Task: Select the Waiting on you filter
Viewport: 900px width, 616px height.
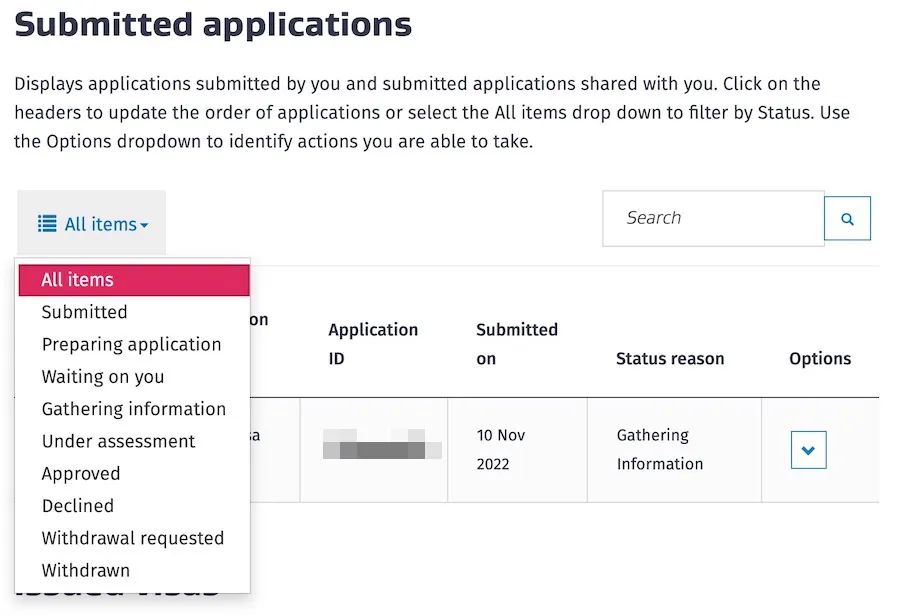Action: coord(102,377)
